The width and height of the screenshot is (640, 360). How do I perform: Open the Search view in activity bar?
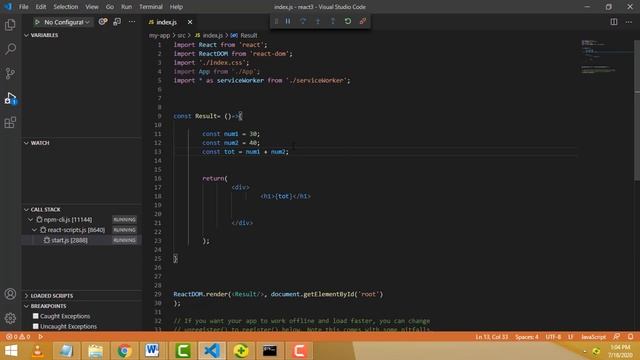tap(10, 49)
